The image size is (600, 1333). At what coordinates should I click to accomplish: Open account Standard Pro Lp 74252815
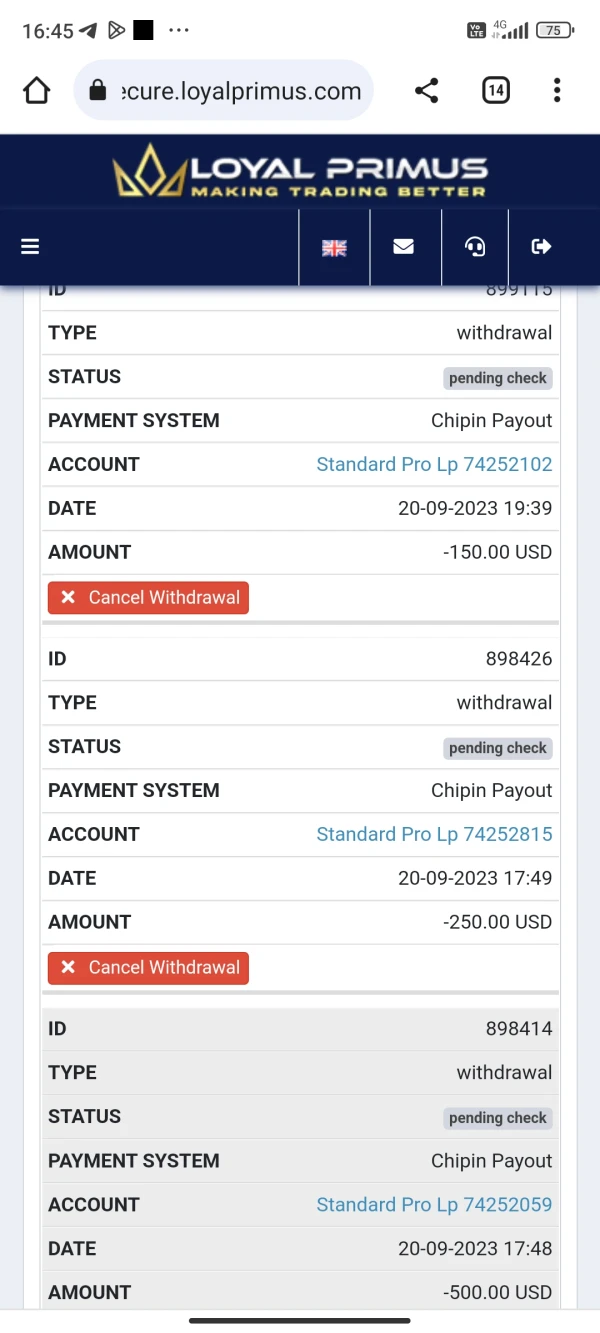coord(434,834)
